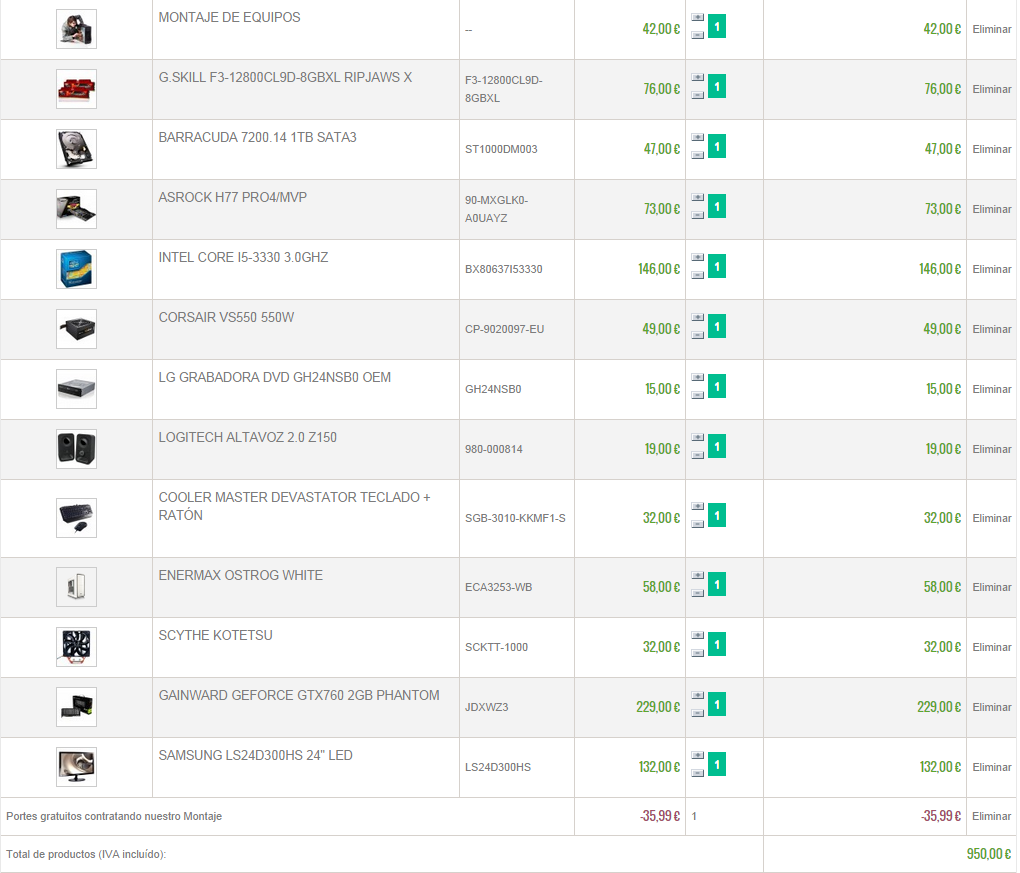Open G.SKILL RIPJAWS X RAM thumbnail
Viewport: 1020px width, 873px height.
point(76,88)
